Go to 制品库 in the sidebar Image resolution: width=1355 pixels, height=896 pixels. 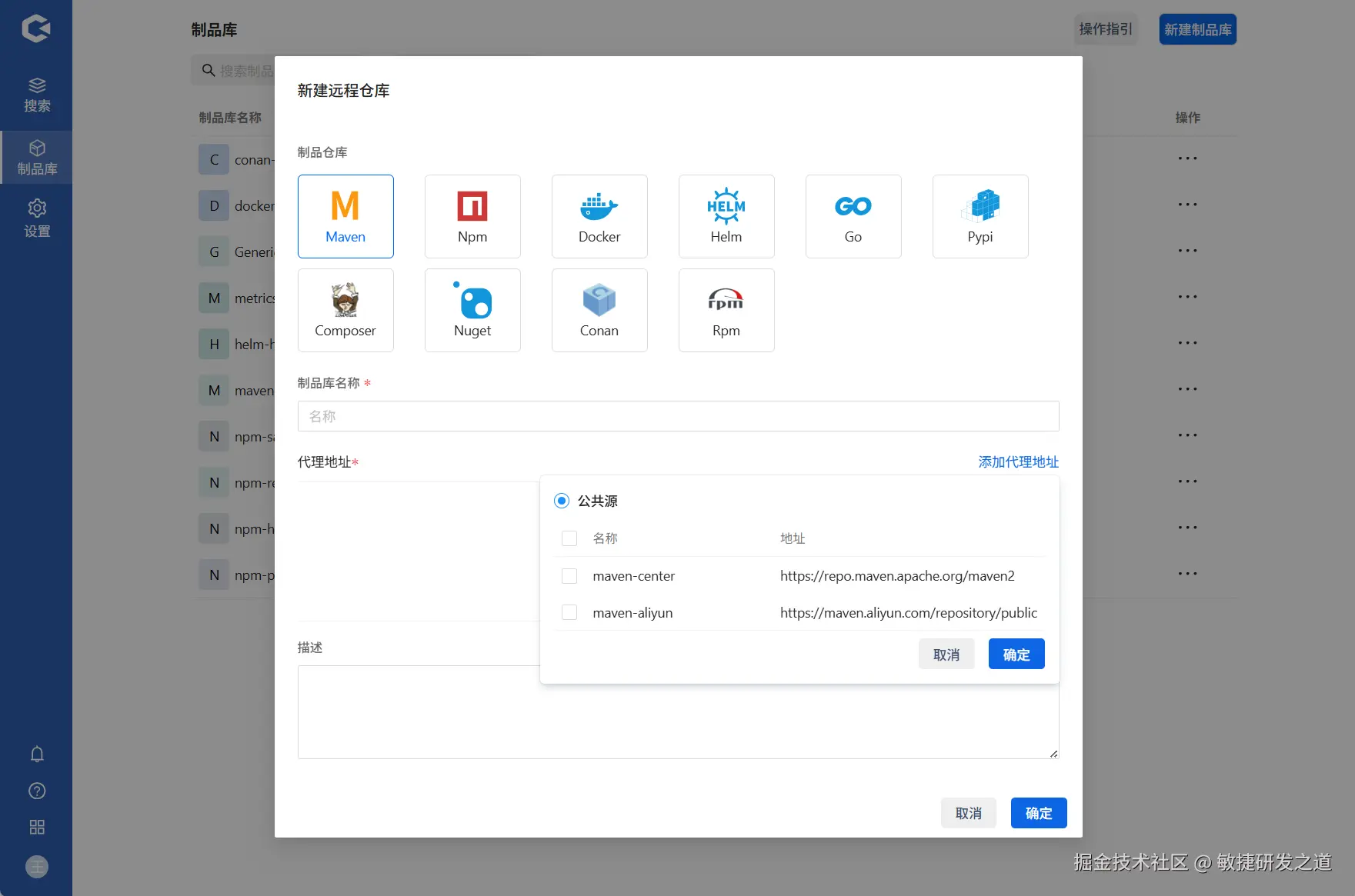(37, 158)
